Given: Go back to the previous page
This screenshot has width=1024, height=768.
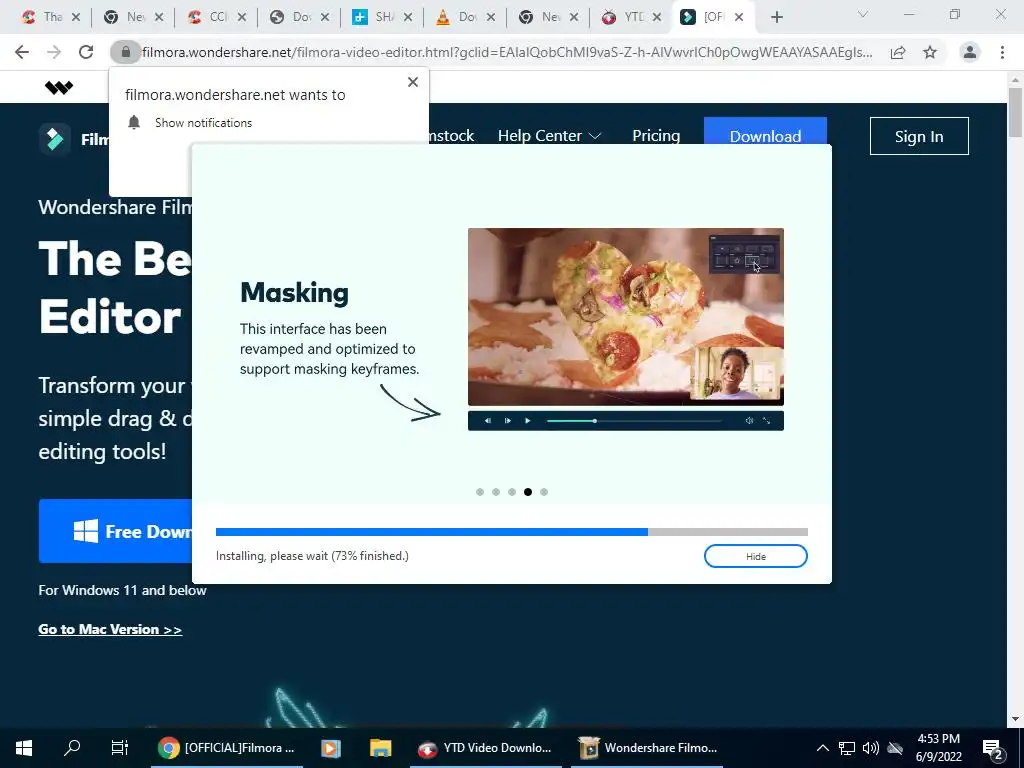Looking at the screenshot, I should point(22,52).
